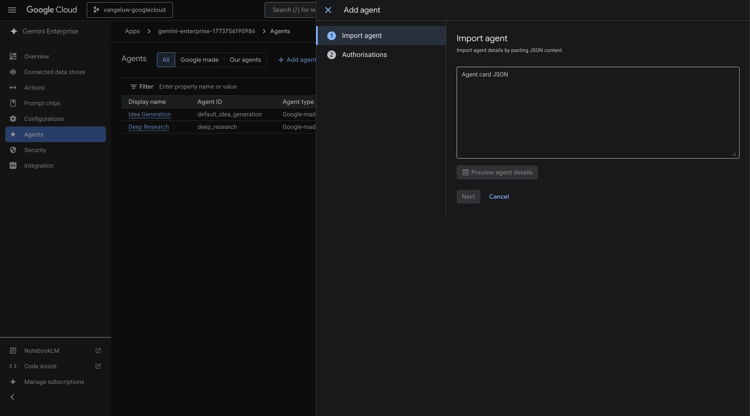Click the Manage subscriptions sparkle icon

(13, 382)
